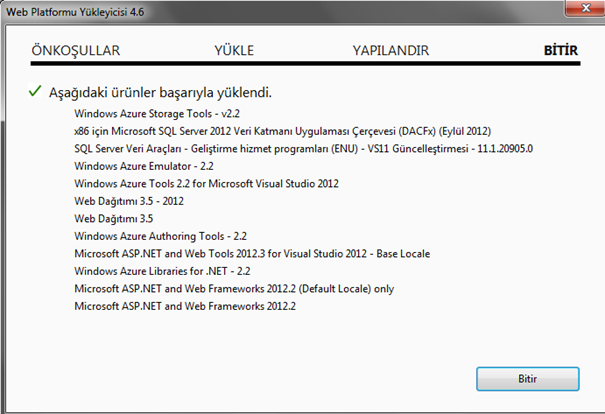Select 'ASP.NET and Web Tools 2012.3' row
The image size is (605, 414).
point(252,254)
